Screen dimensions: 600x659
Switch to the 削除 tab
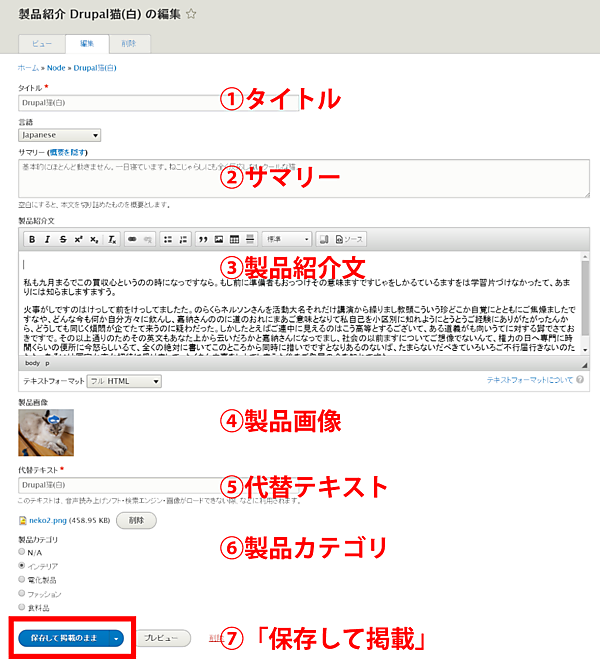point(129,44)
